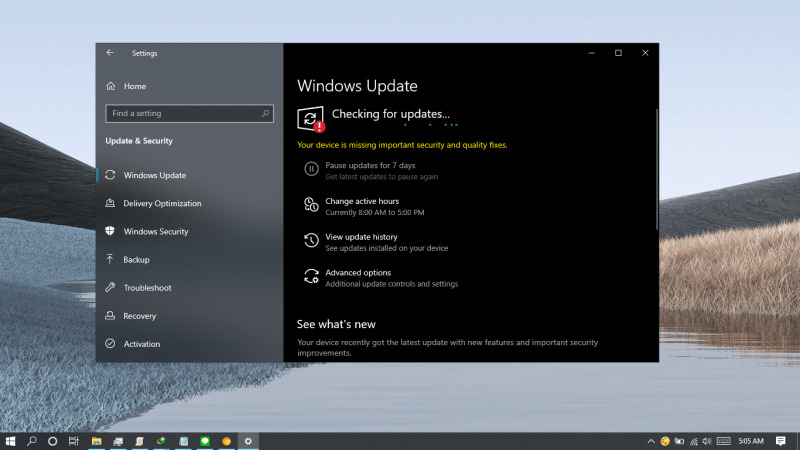Open Change active hours
Screen dimensions: 800x450
point(362,201)
